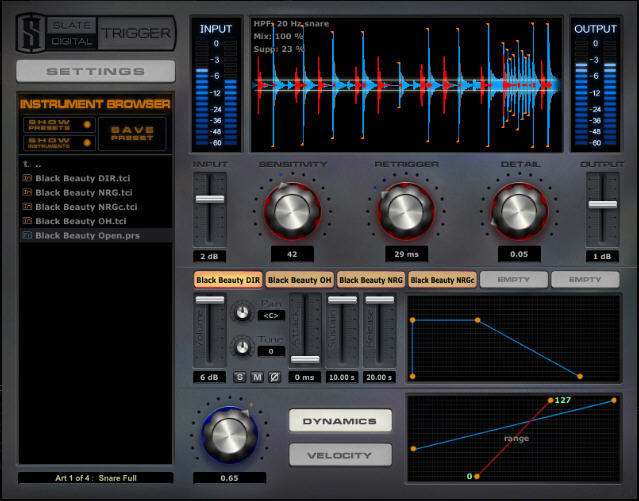This screenshot has height=501, width=639.
Task: Click instrument icon beside Black Beauty NRGc.tci
Action: click(x=27, y=206)
